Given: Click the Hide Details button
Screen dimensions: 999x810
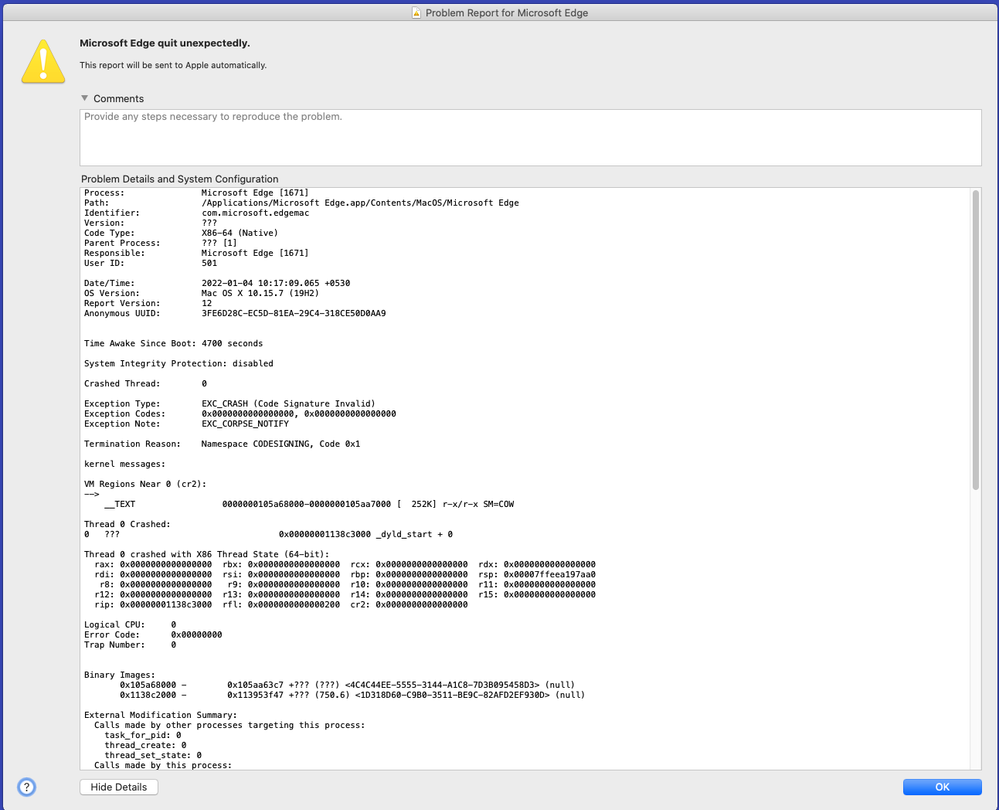Looking at the screenshot, I should [119, 787].
